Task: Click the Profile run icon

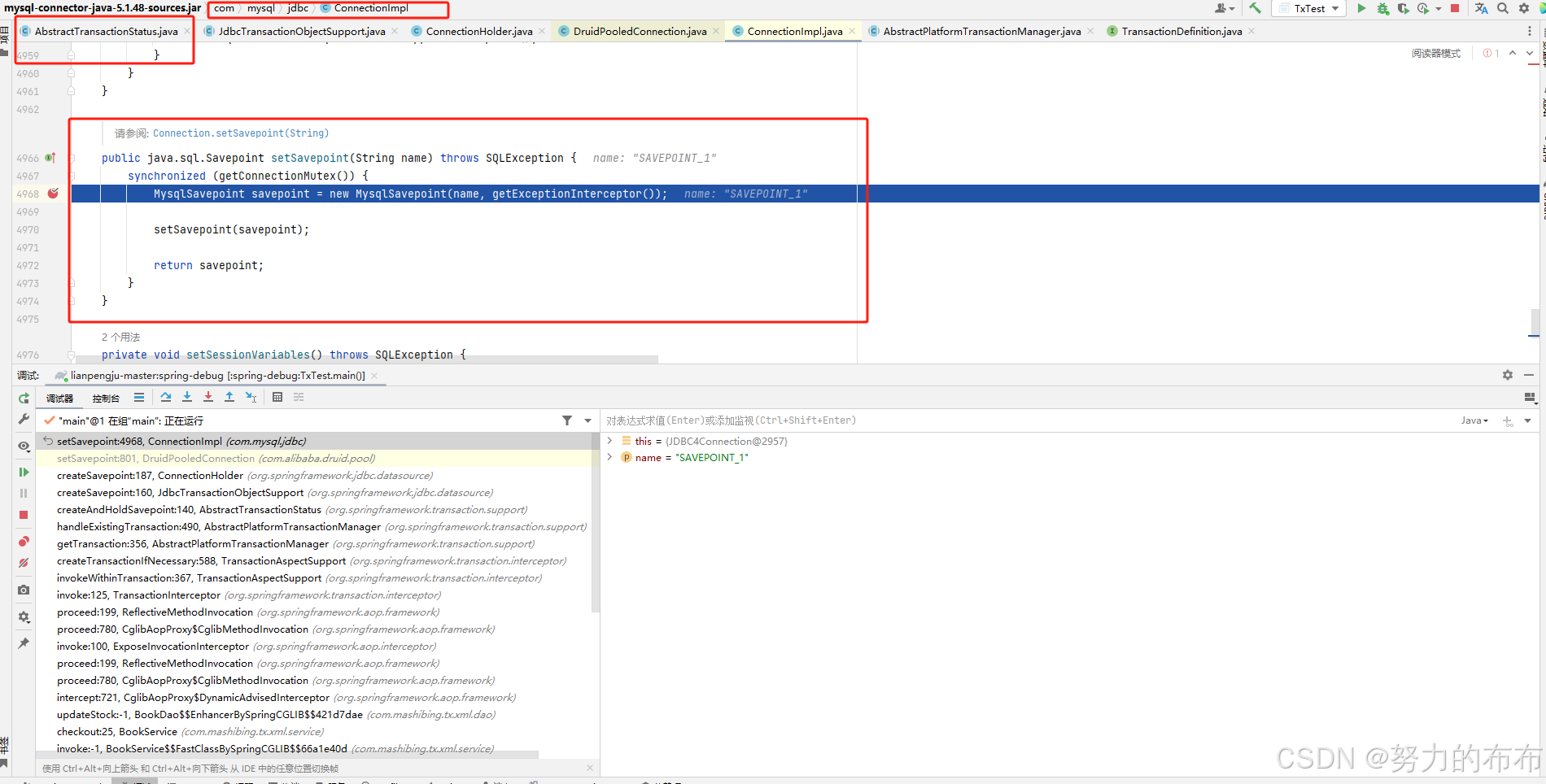Action: 1423,8
